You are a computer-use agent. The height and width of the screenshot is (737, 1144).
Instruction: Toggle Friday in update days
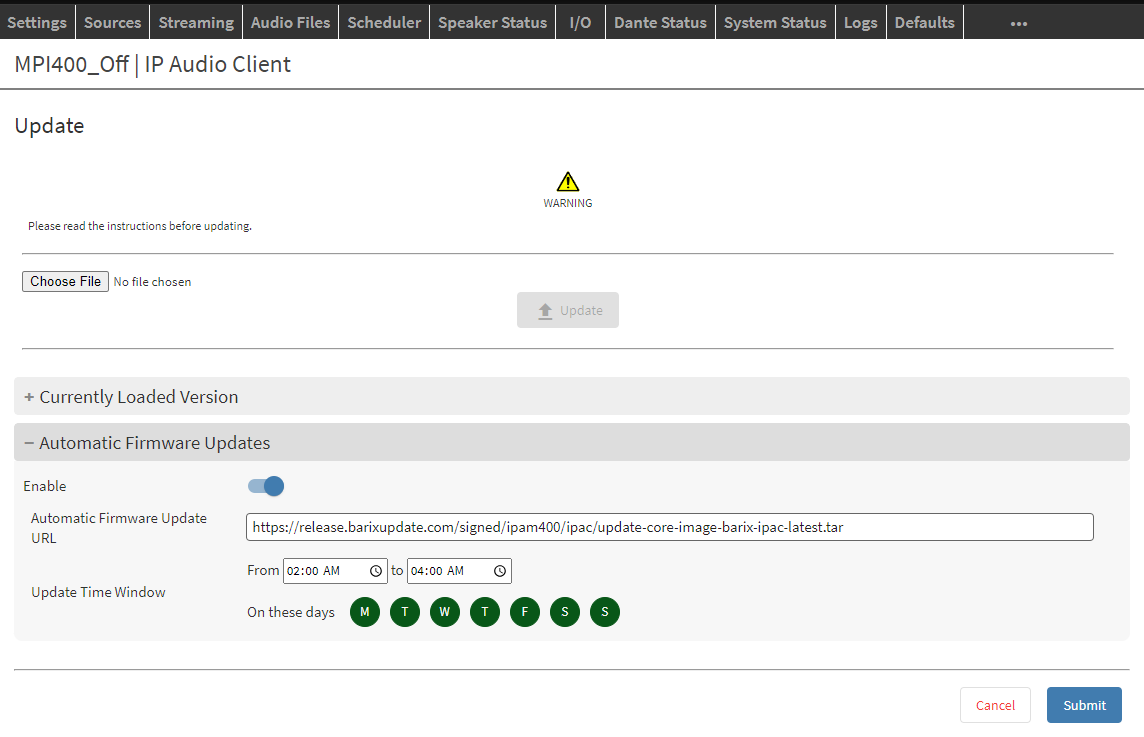coord(525,612)
